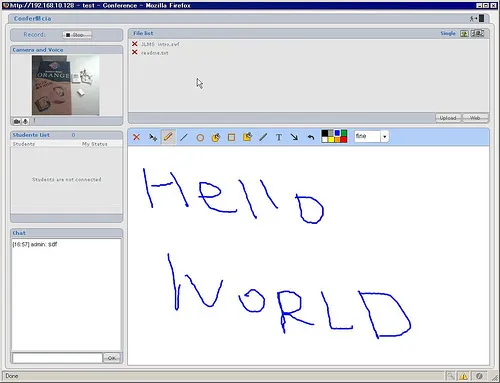Click the multi-user view icon in File list
Image resolution: width=500 pixels, height=383 pixels.
coord(477,33)
